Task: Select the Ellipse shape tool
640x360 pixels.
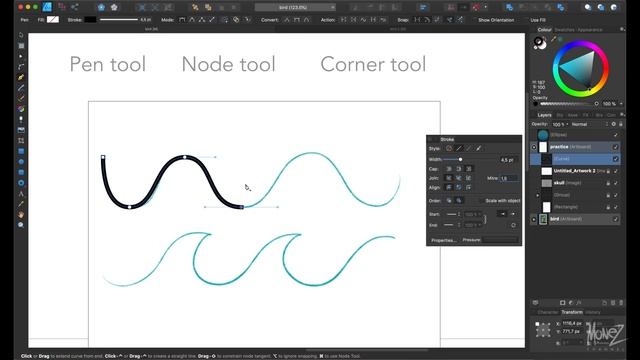Action: 21,162
